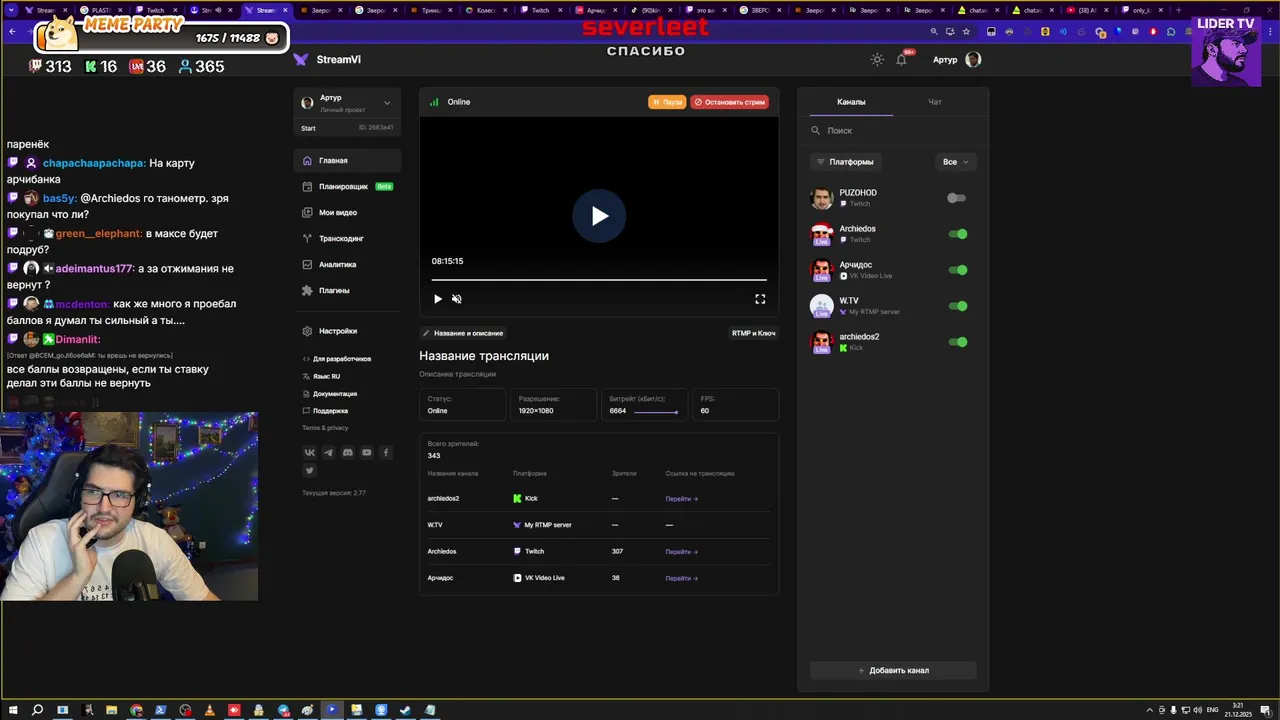Enable the PUZOHOD channel toggle
The image size is (1280, 720).
coord(957,198)
